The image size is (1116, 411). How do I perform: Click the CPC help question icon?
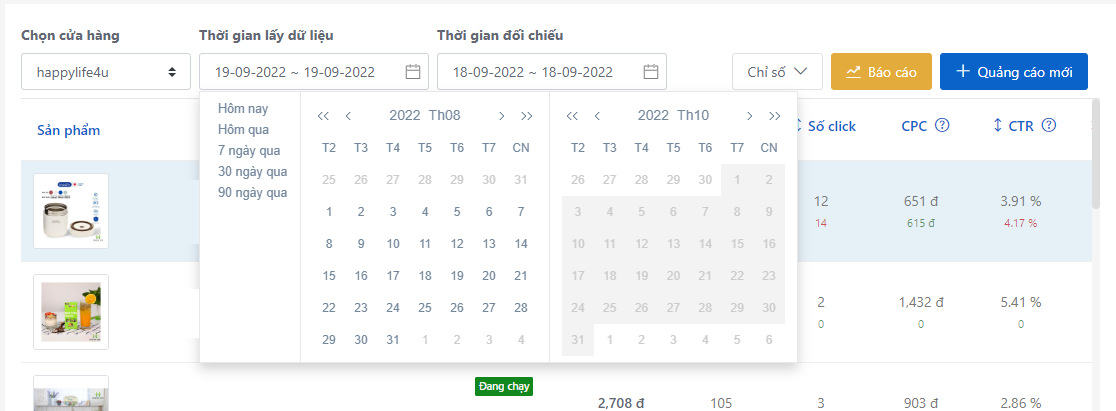pyautogui.click(x=942, y=126)
